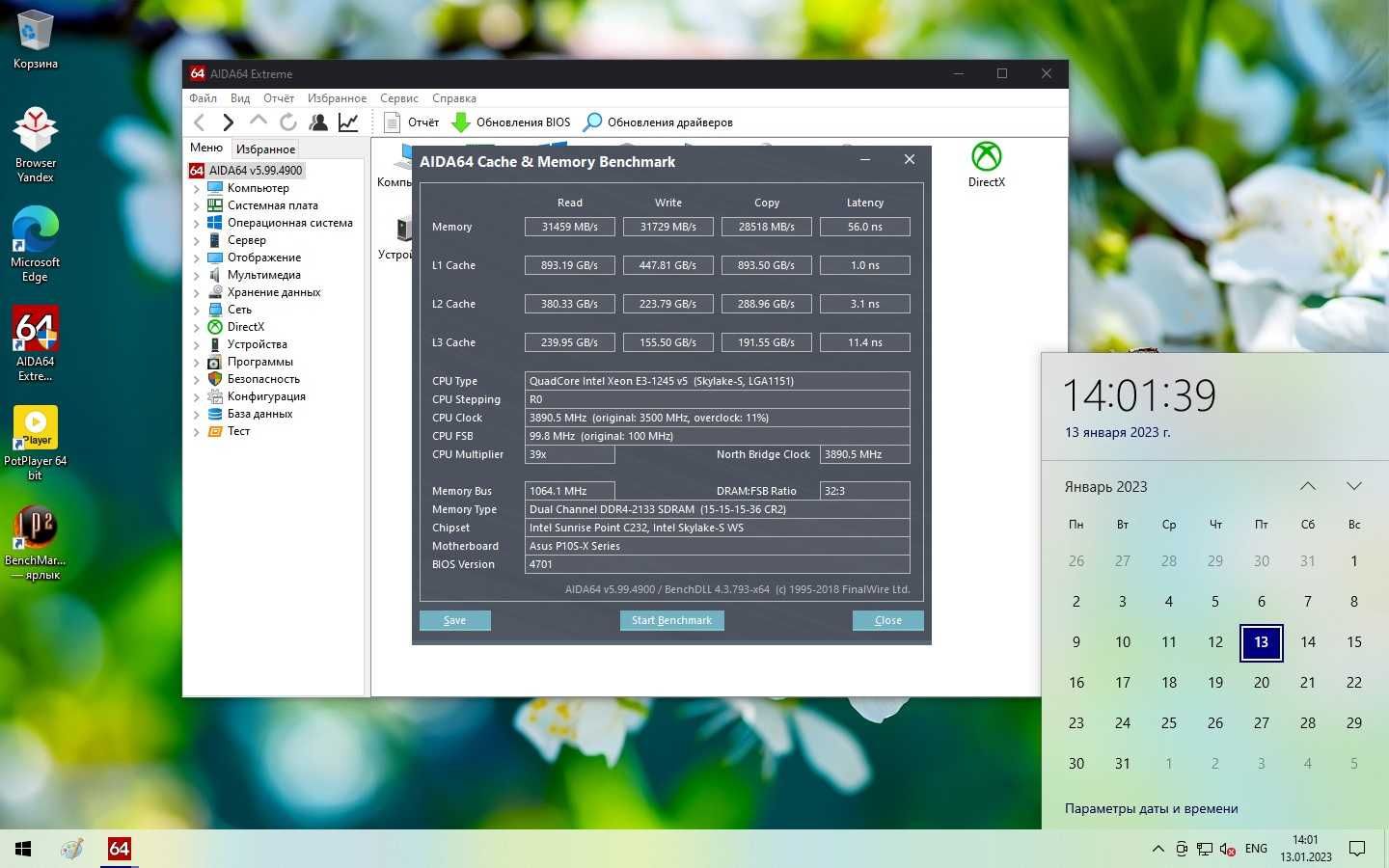Open PotPlayer 64 bit desktop icon

(35, 443)
